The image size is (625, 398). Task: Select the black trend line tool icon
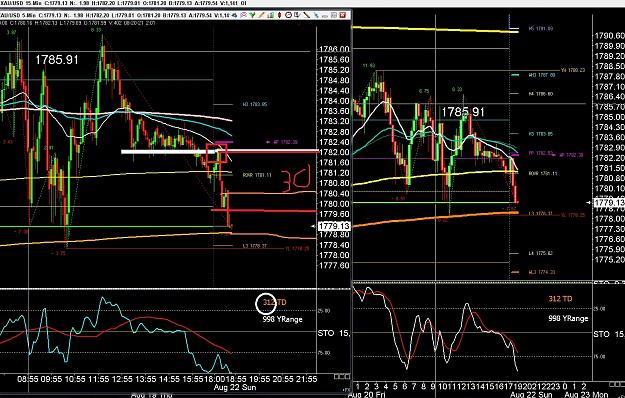[x=306, y=15]
